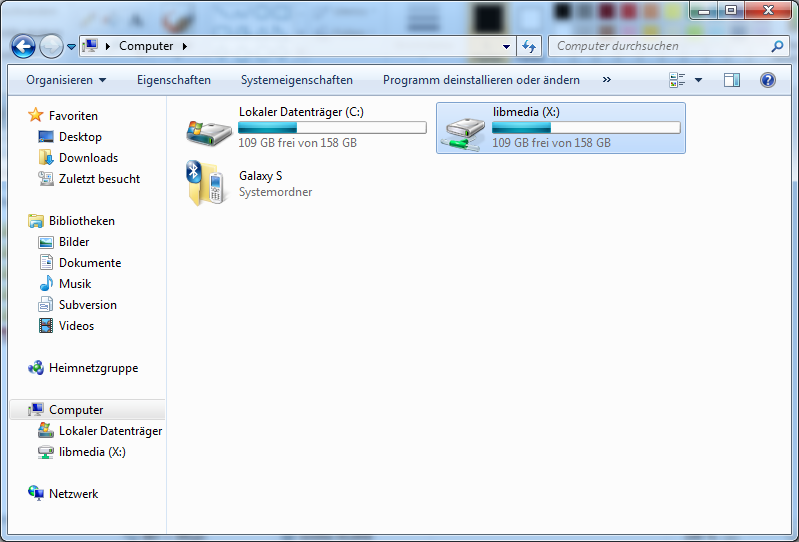Minimize the Explorer window
Viewport: 799px width, 542px height.
(705, 10)
